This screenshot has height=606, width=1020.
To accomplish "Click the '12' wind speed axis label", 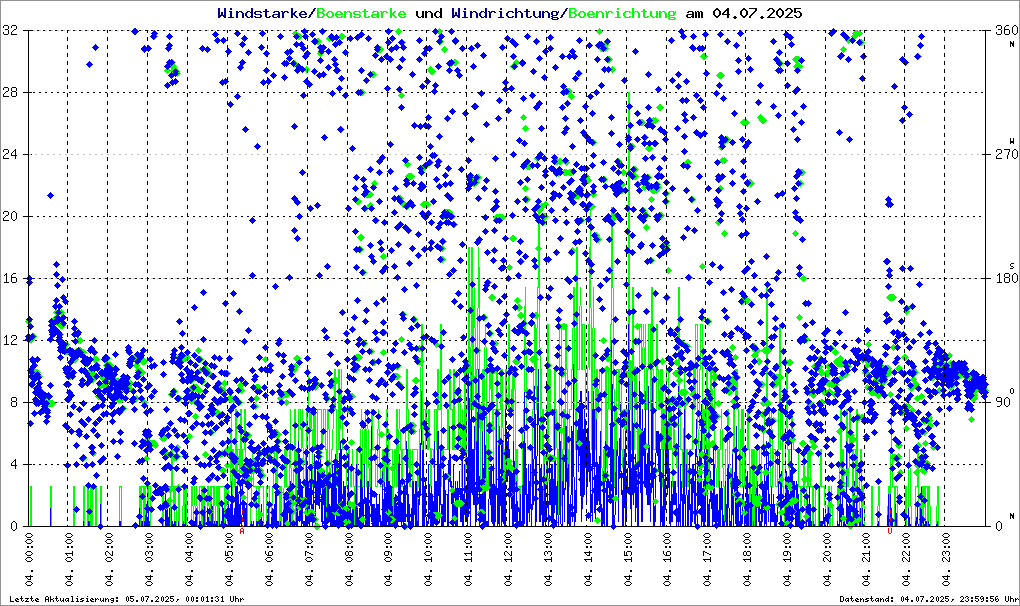I will click(x=10, y=341).
